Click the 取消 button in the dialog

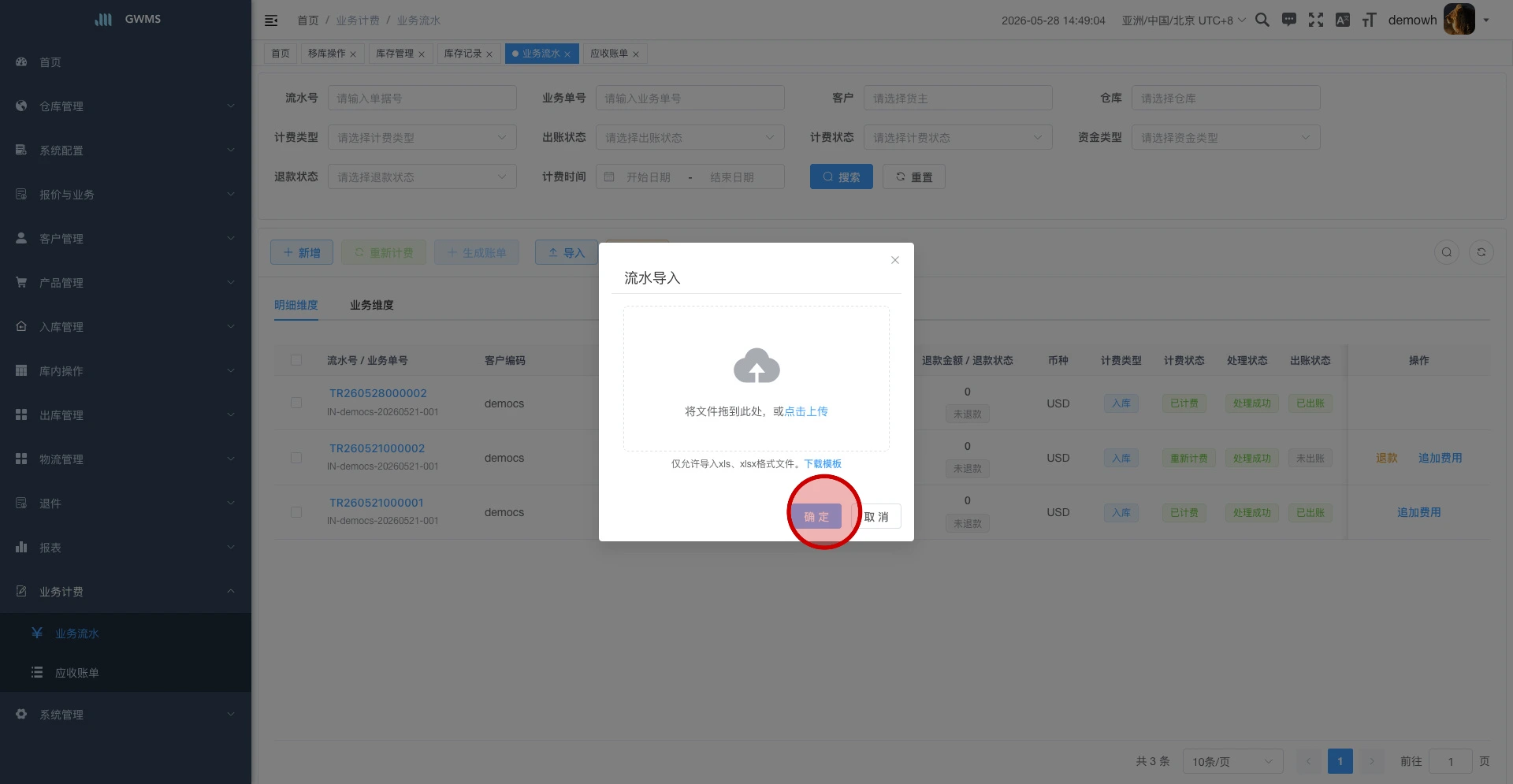point(876,517)
